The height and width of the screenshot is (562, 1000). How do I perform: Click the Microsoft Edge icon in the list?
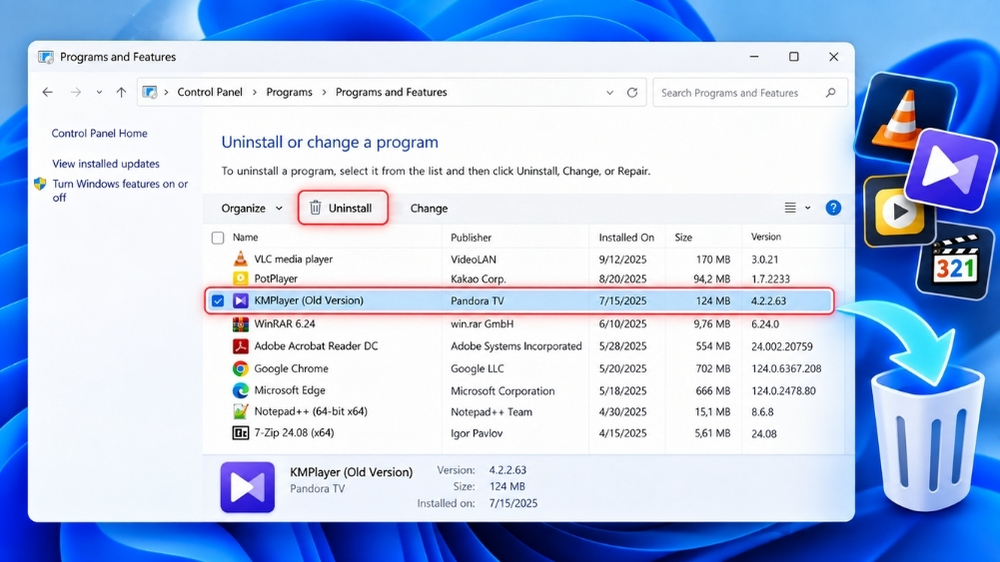click(240, 390)
